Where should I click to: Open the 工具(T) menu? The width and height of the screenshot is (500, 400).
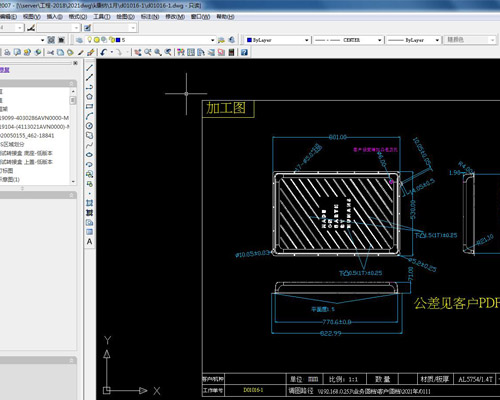102,16
